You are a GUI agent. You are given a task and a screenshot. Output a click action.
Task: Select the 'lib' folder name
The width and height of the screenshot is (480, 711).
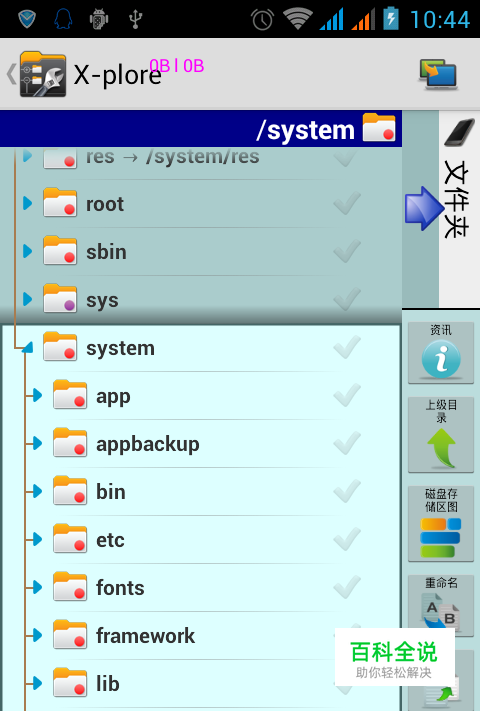pos(108,684)
